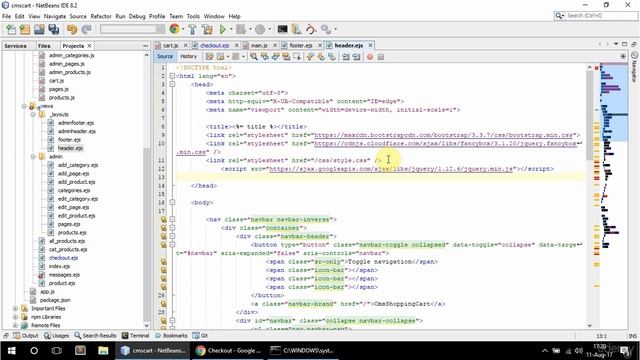Minimize the Projects panel with the dash icon

pos(146,46)
